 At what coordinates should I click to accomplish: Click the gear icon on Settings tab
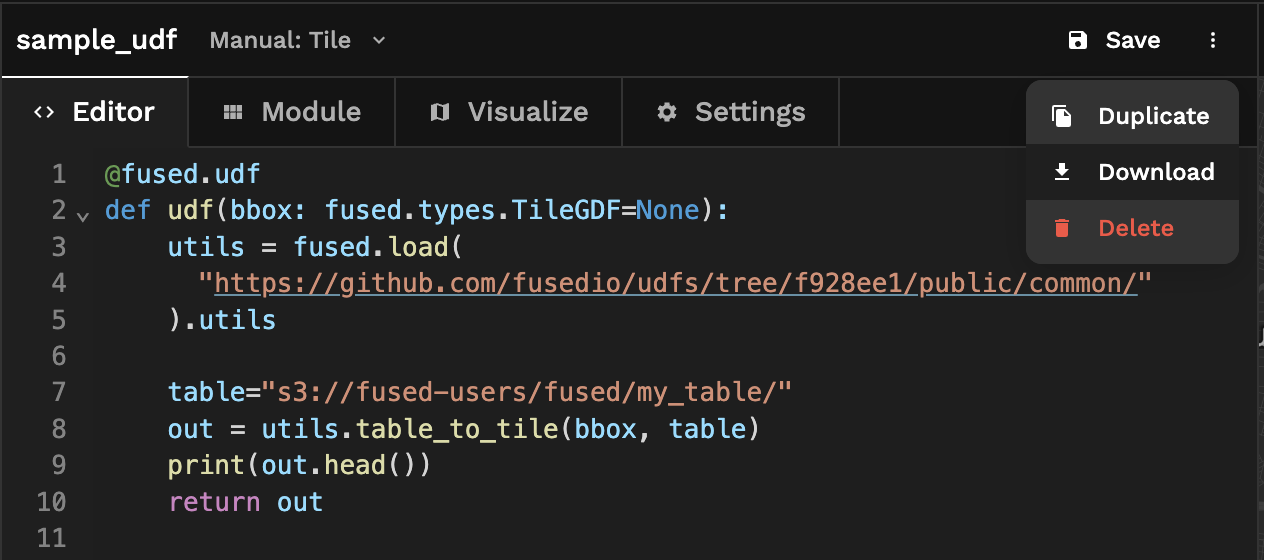point(667,112)
